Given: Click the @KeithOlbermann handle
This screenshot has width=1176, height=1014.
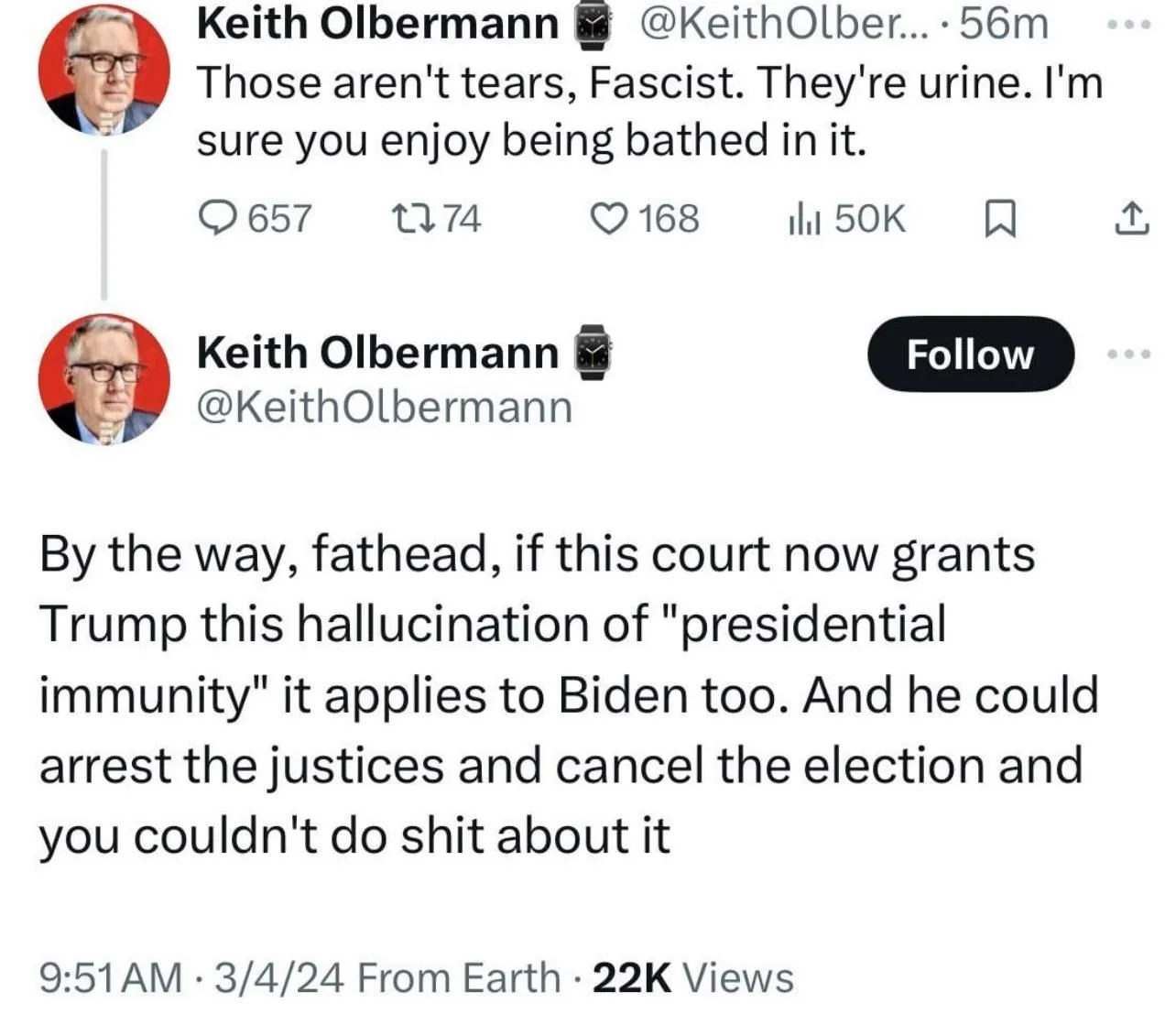Looking at the screenshot, I should click(385, 407).
